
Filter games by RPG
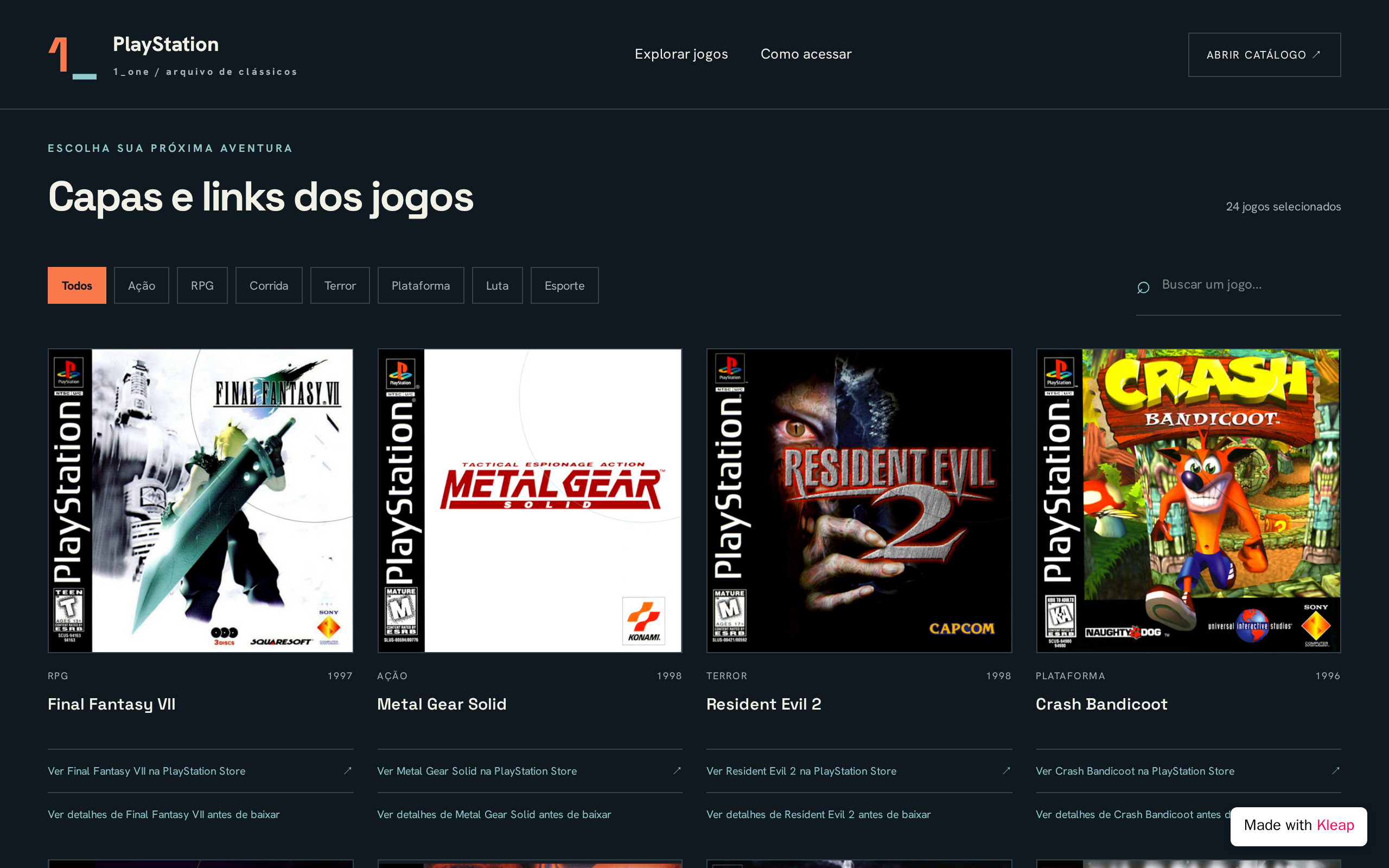[x=202, y=285]
